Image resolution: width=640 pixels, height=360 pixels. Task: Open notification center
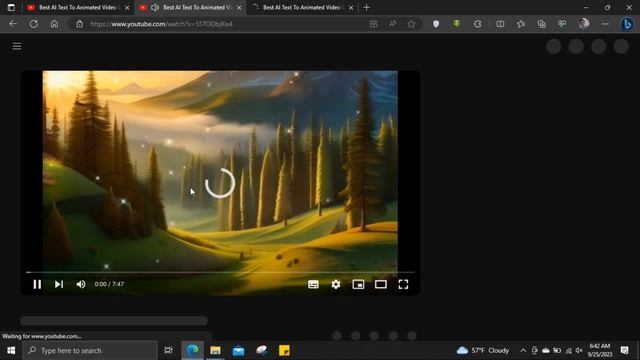pos(624,351)
